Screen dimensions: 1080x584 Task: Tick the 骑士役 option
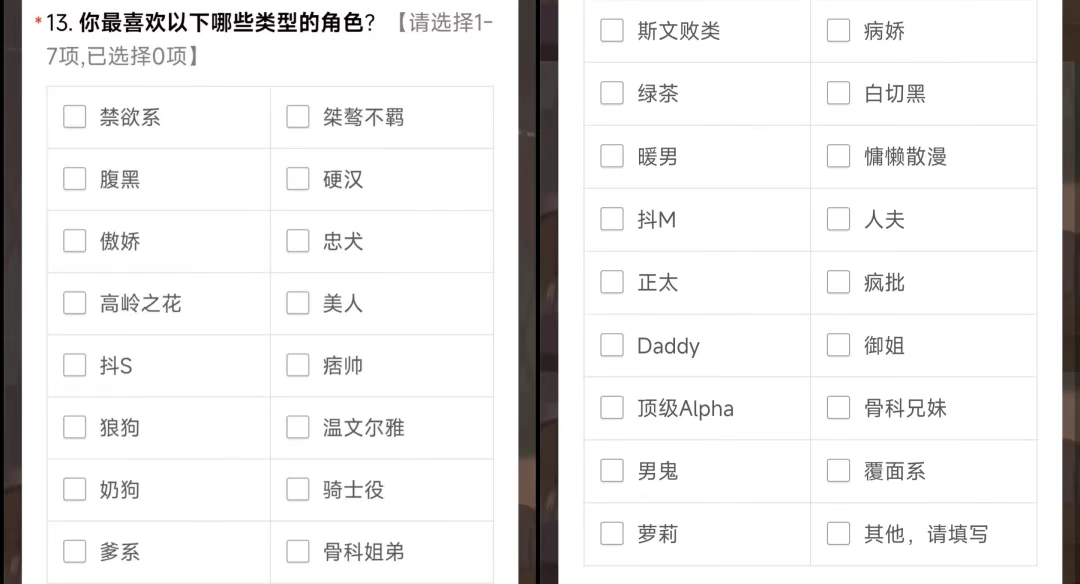[x=298, y=489]
